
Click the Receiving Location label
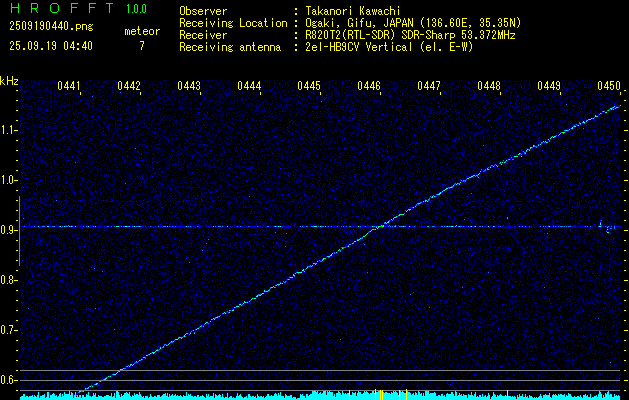233,23
